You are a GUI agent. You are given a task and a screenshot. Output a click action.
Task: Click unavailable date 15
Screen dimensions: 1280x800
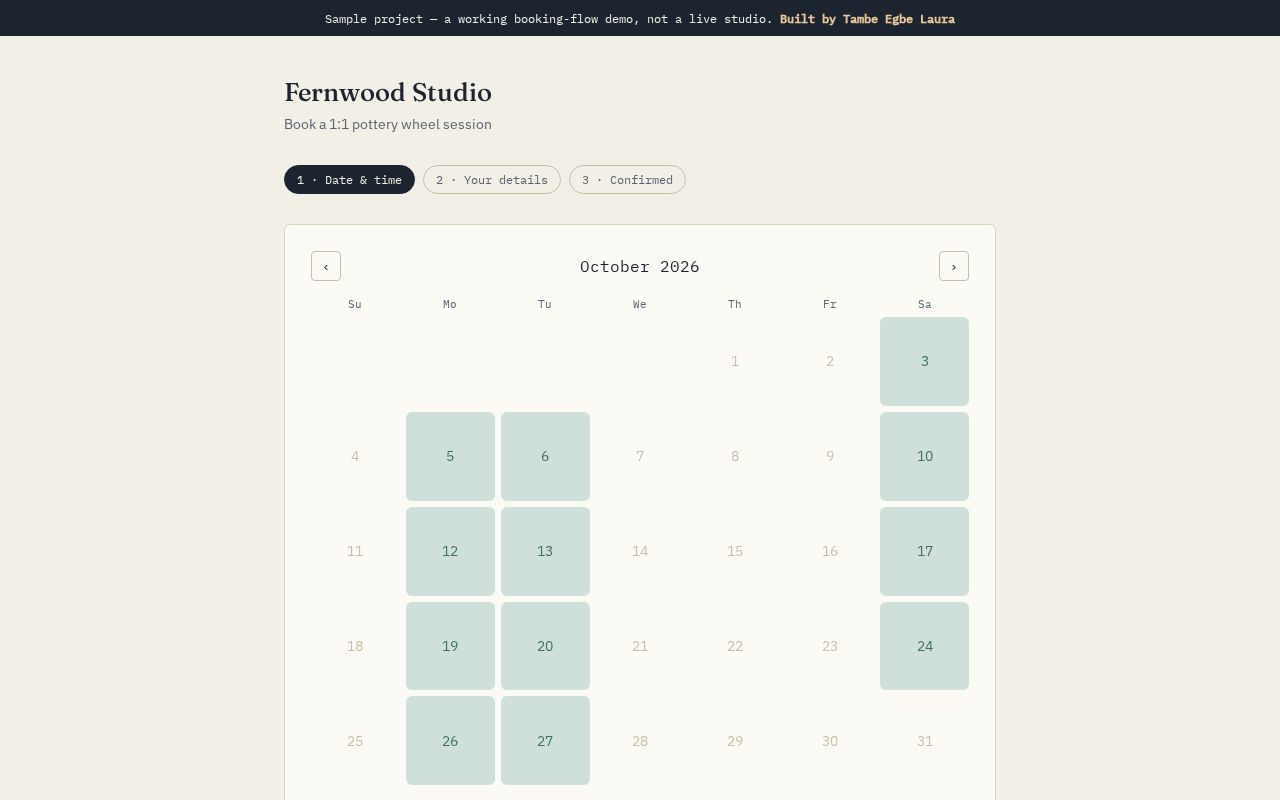click(735, 551)
